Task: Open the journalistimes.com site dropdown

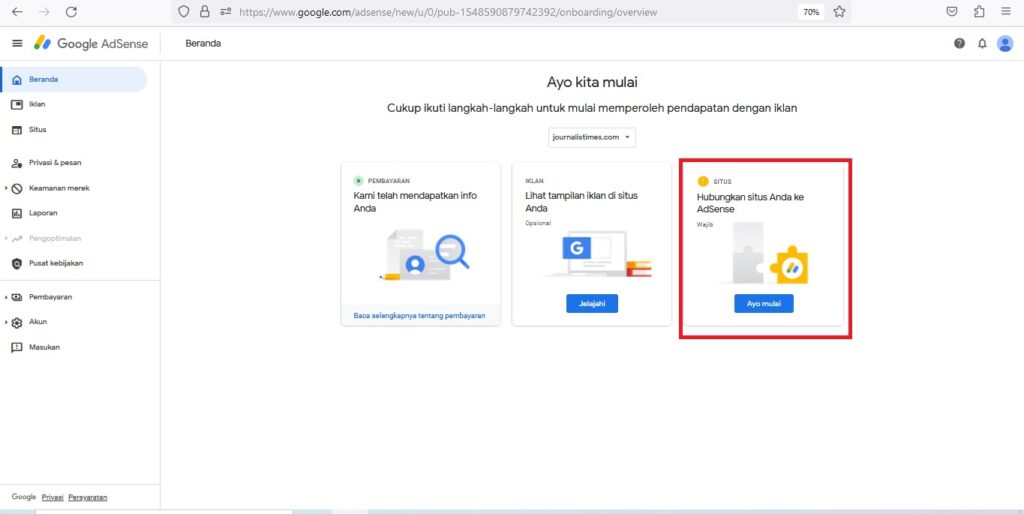Action: 592,137
